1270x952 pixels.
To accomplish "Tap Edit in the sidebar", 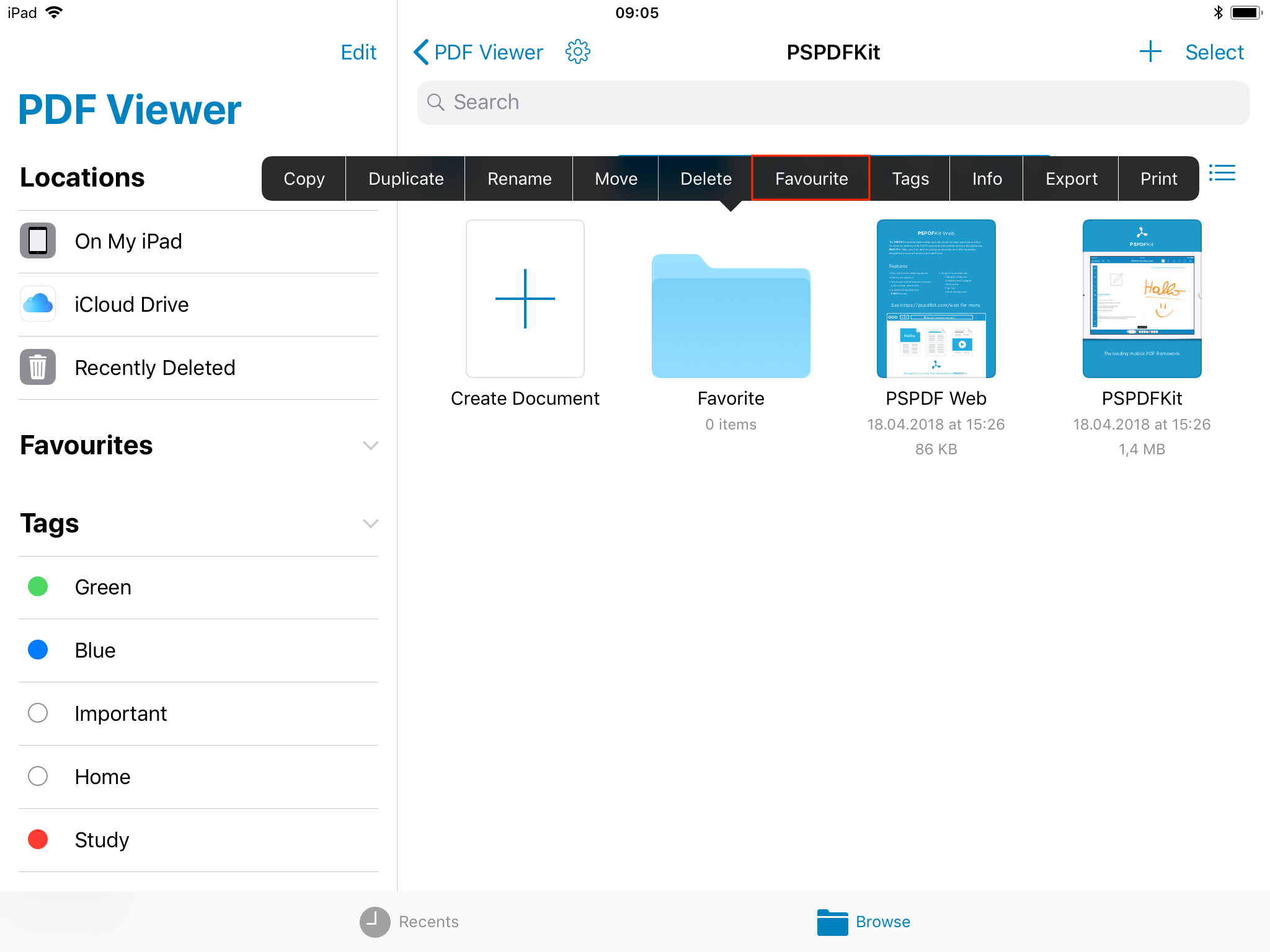I will (x=358, y=52).
